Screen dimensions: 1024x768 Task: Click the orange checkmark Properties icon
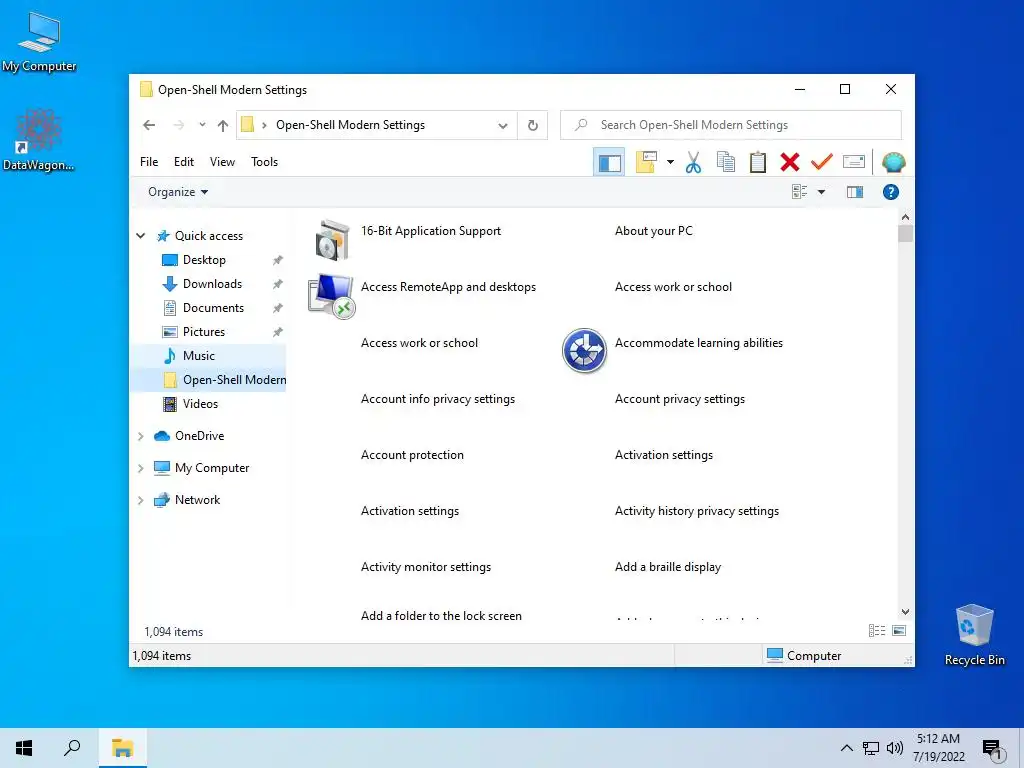tap(822, 161)
